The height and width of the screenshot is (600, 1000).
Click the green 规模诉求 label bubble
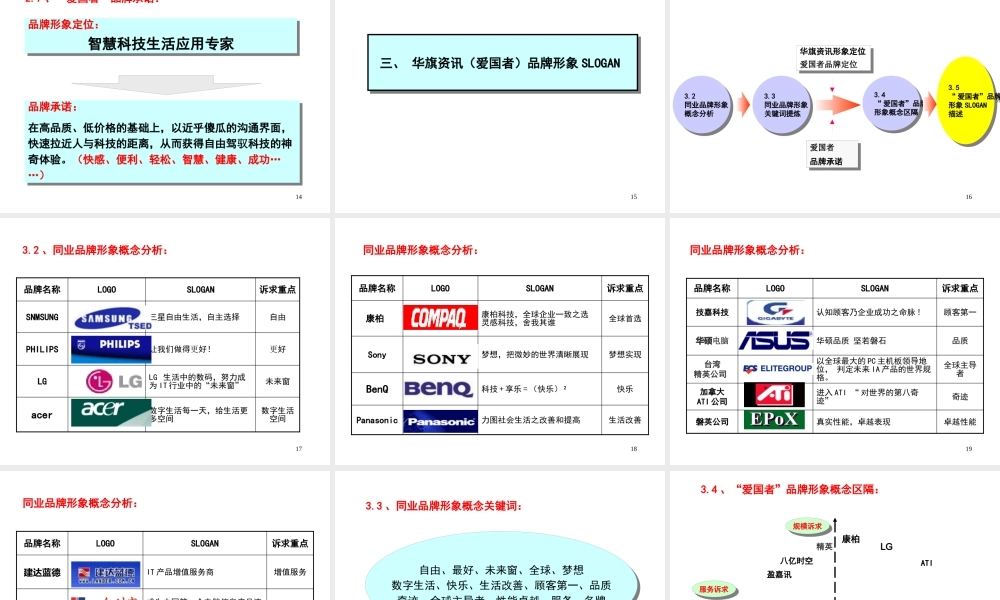[807, 526]
